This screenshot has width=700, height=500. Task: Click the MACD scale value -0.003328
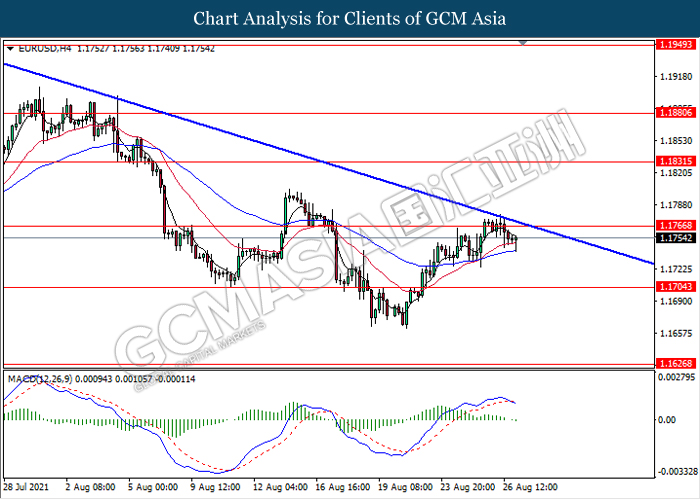(677, 472)
